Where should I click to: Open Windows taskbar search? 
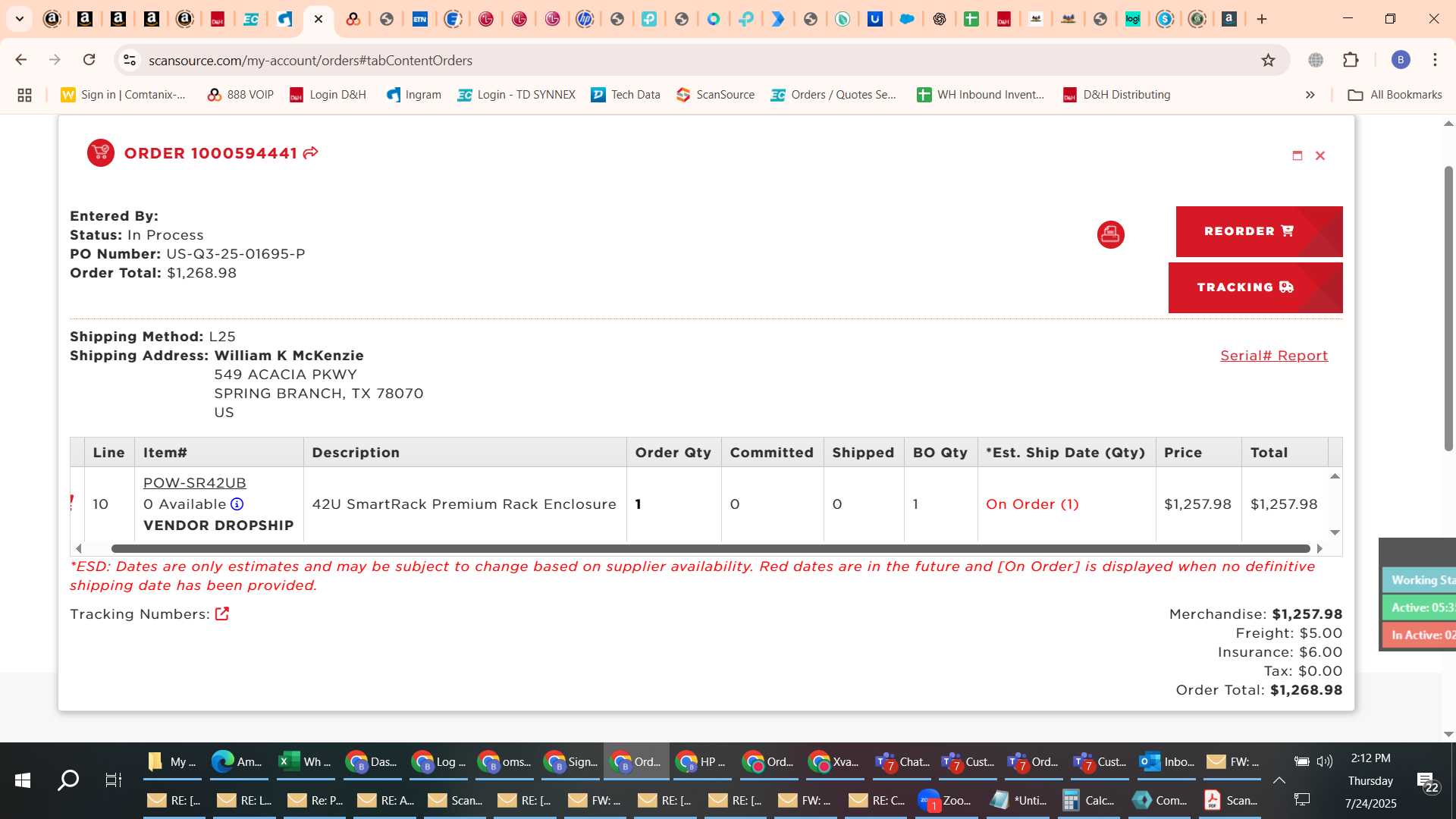tap(68, 780)
